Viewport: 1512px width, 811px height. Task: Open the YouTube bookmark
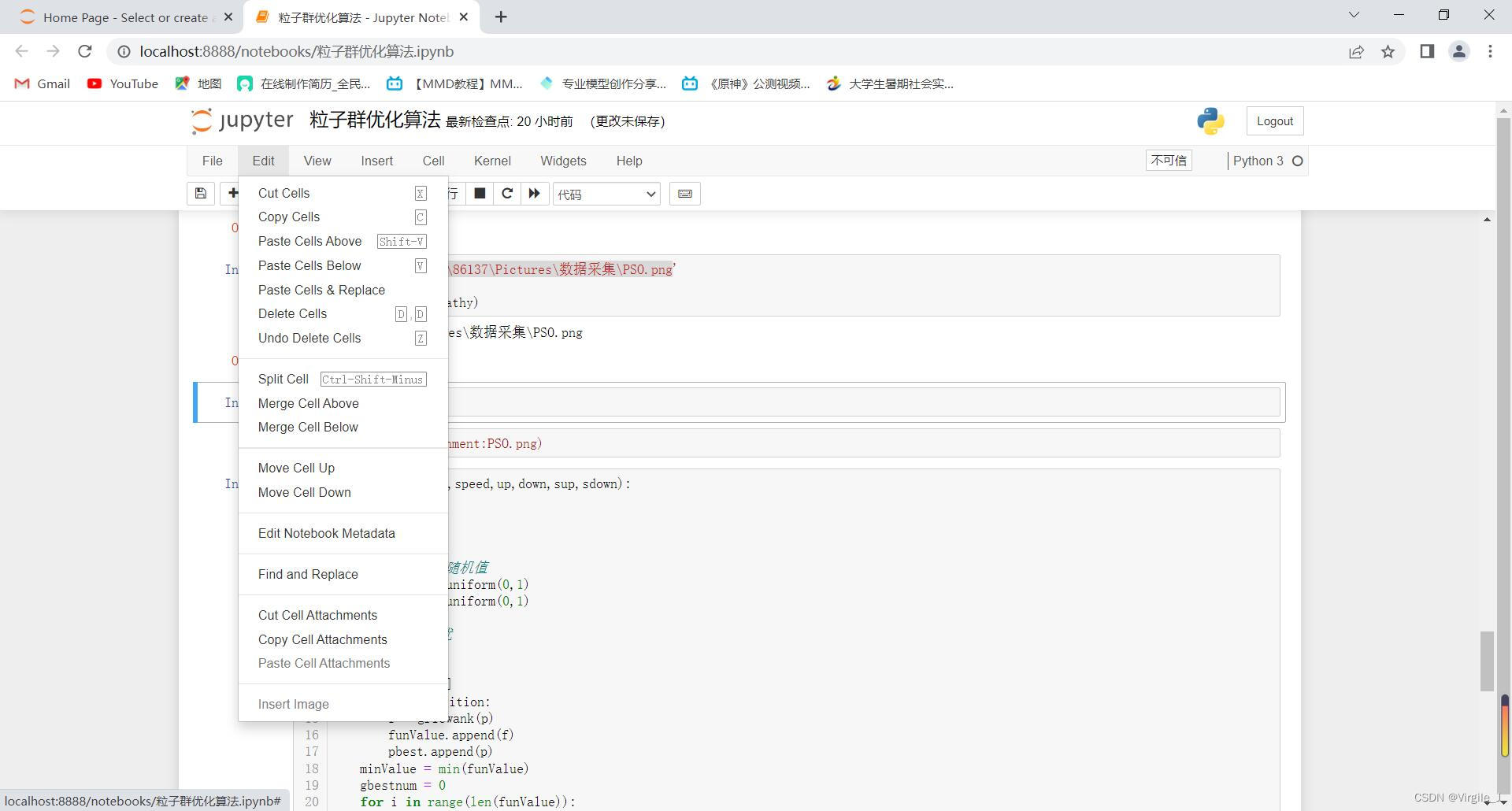pyautogui.click(x=123, y=83)
